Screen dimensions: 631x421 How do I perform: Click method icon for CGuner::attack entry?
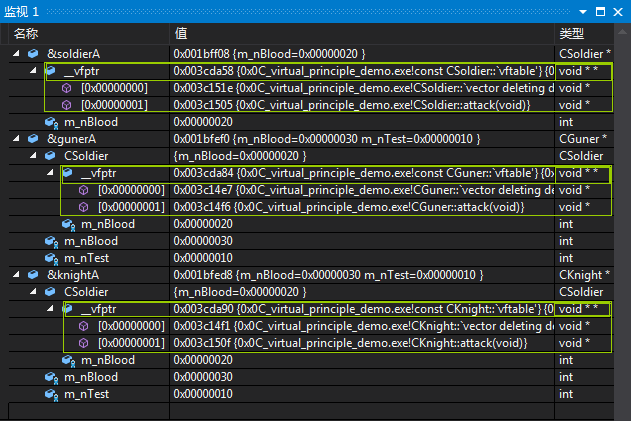coord(84,207)
